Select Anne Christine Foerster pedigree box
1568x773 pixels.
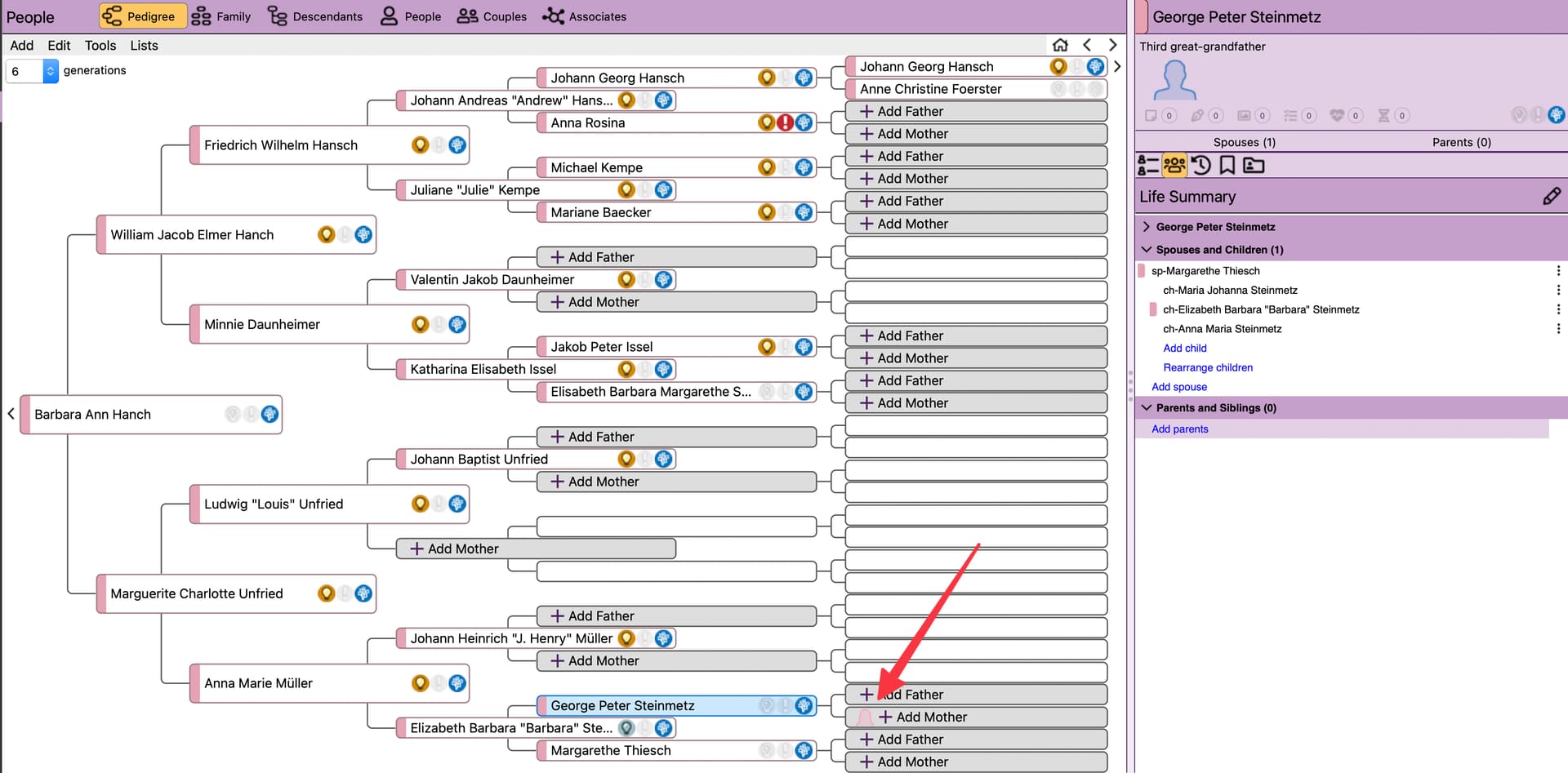point(977,89)
